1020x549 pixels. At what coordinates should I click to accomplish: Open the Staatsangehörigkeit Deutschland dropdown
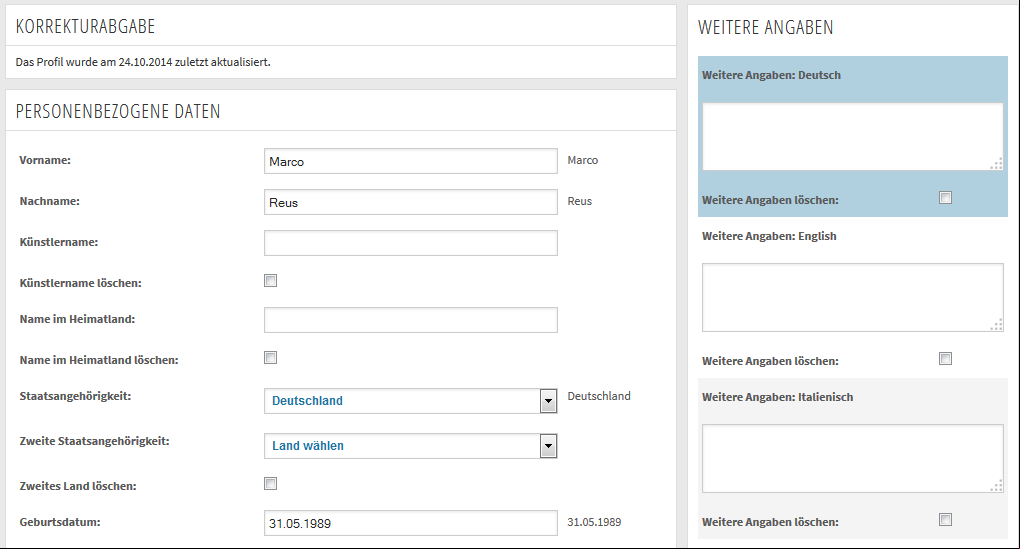tap(410, 401)
